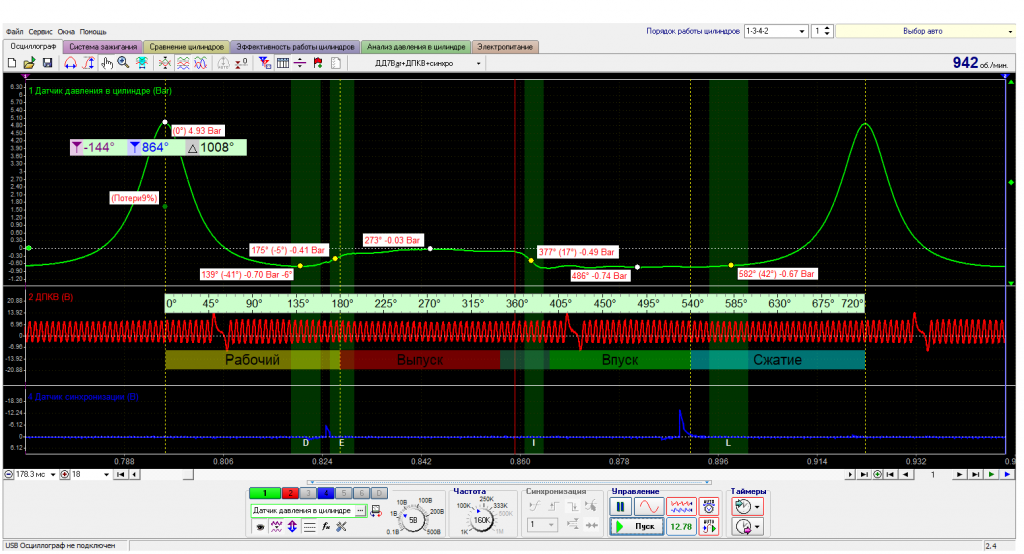Toggle gray channel 3 button

click(308, 493)
